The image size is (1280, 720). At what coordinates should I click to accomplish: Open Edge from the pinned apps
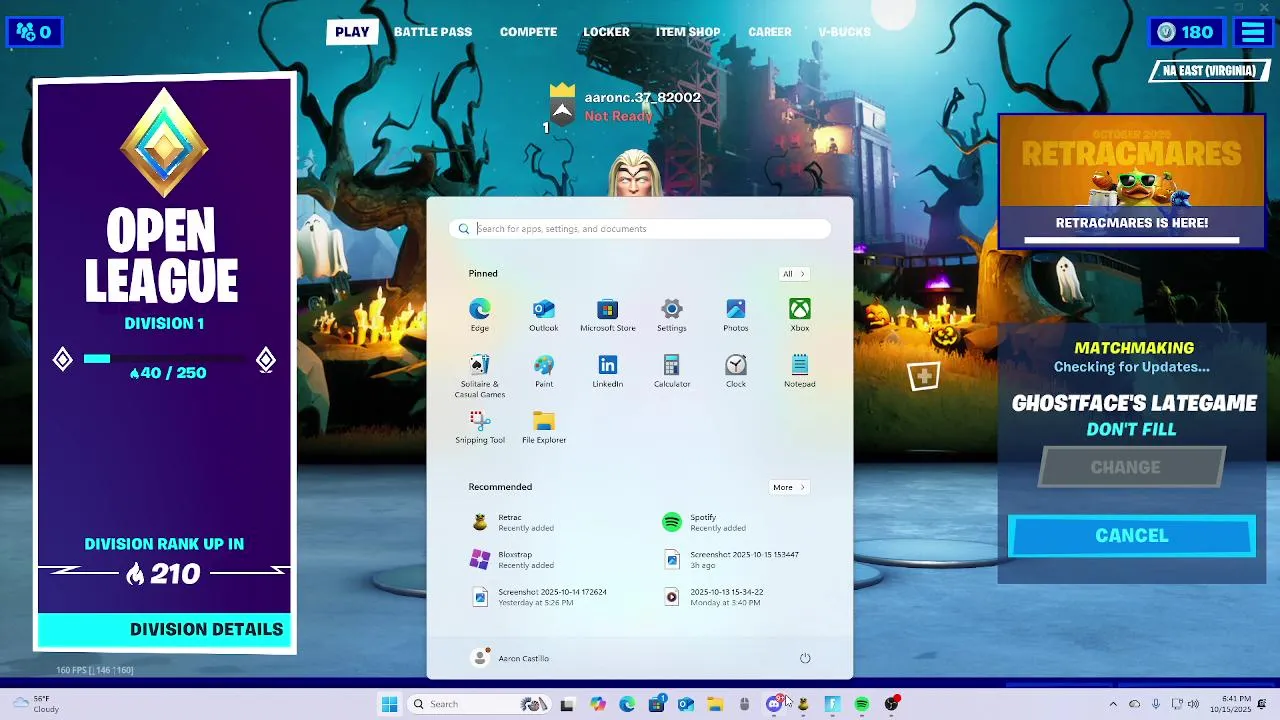point(480,314)
